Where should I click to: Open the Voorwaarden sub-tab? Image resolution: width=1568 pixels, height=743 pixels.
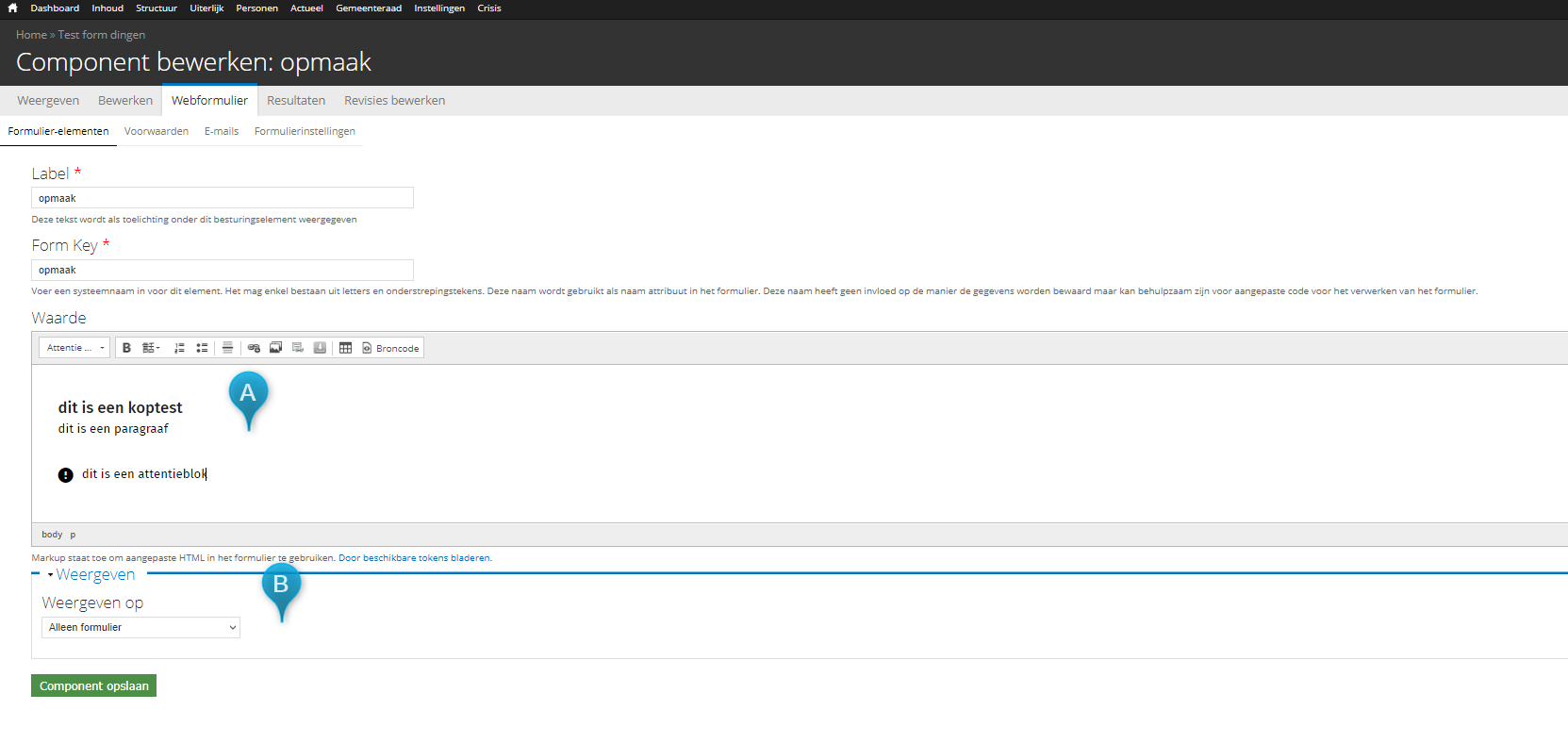pos(157,132)
